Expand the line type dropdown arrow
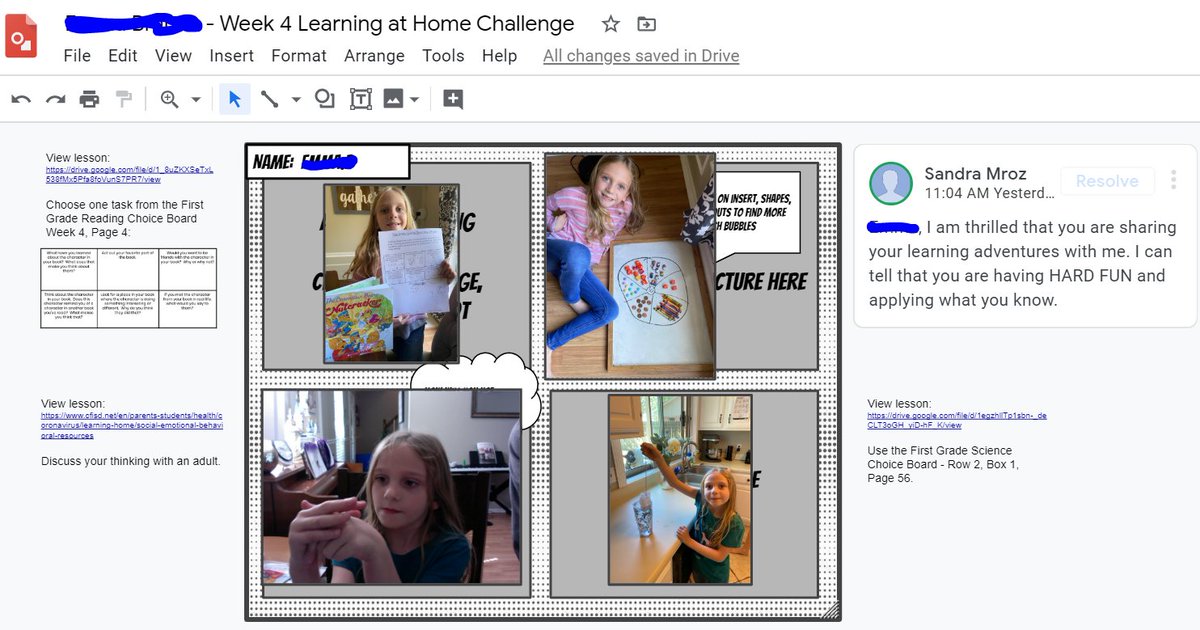 click(296, 99)
